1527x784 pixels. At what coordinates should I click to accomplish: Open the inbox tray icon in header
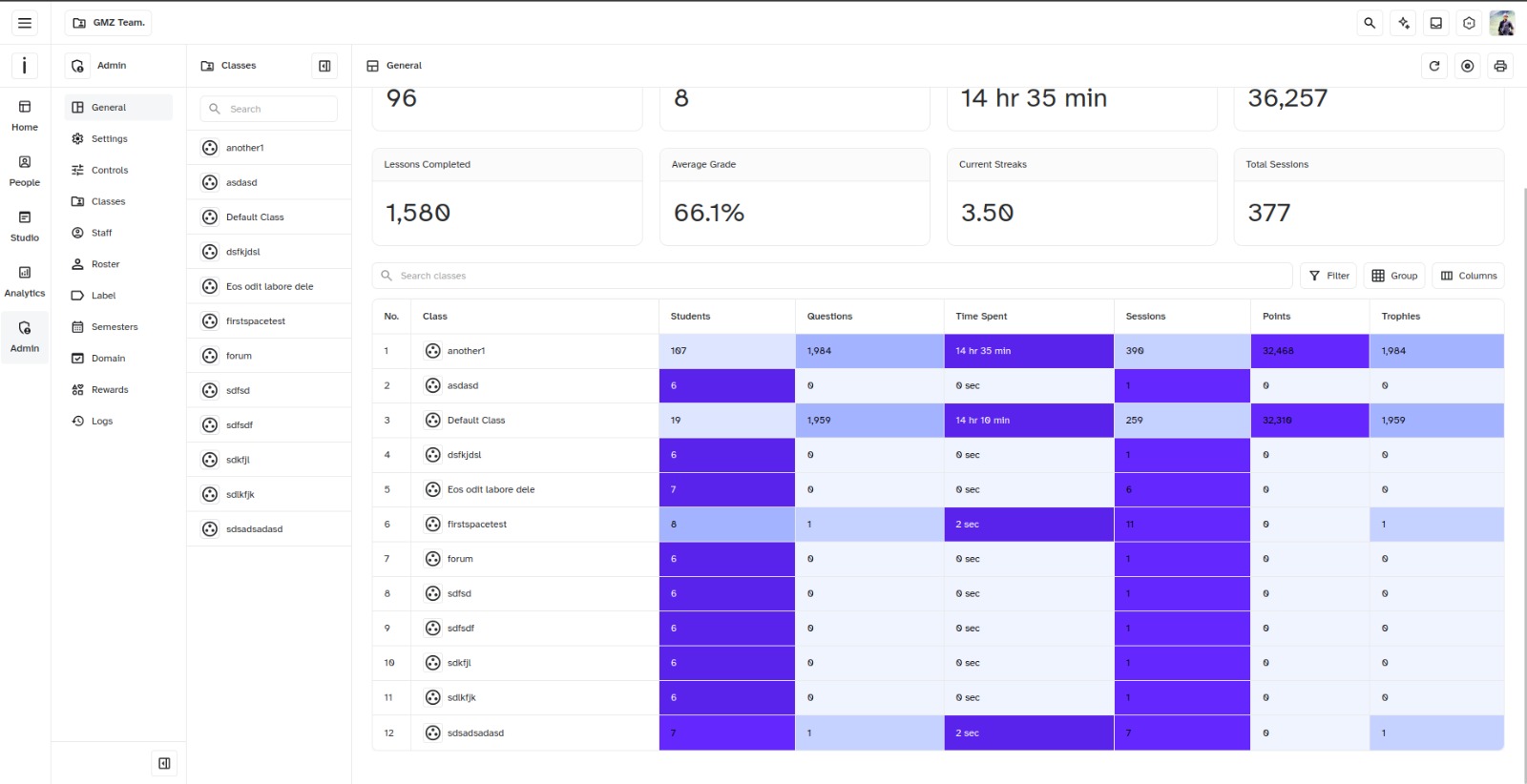(x=1435, y=23)
